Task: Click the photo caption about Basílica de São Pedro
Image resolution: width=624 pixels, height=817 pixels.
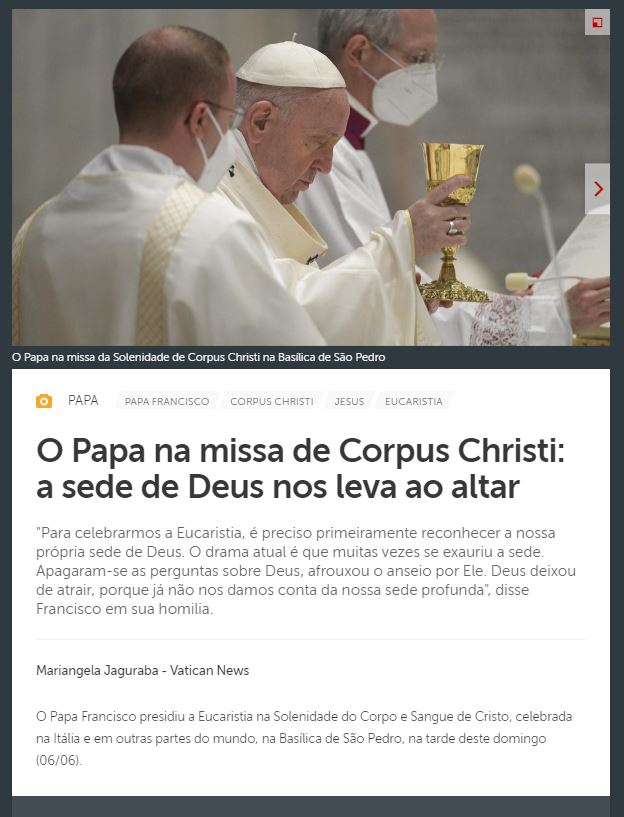Action: coord(198,357)
